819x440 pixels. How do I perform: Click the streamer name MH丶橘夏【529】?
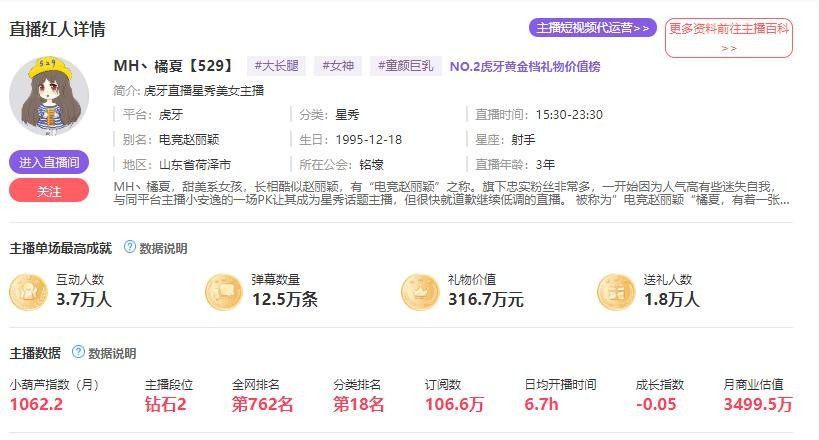(174, 66)
